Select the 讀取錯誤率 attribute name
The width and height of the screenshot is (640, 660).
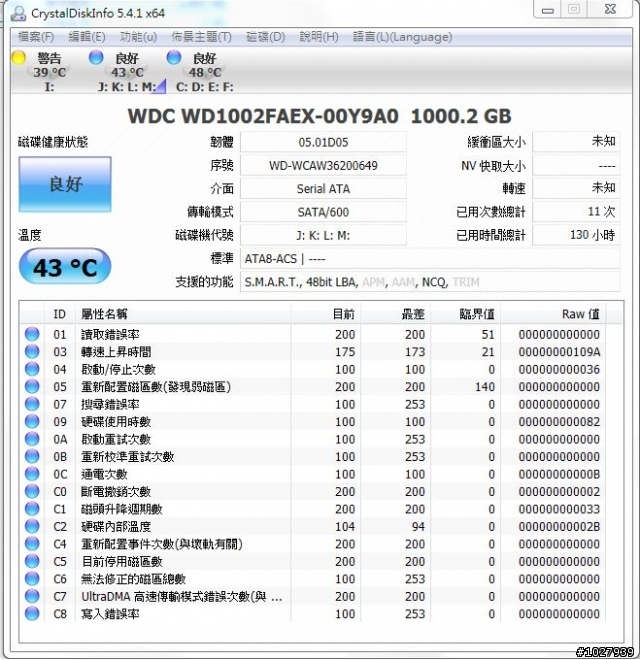click(x=110, y=335)
